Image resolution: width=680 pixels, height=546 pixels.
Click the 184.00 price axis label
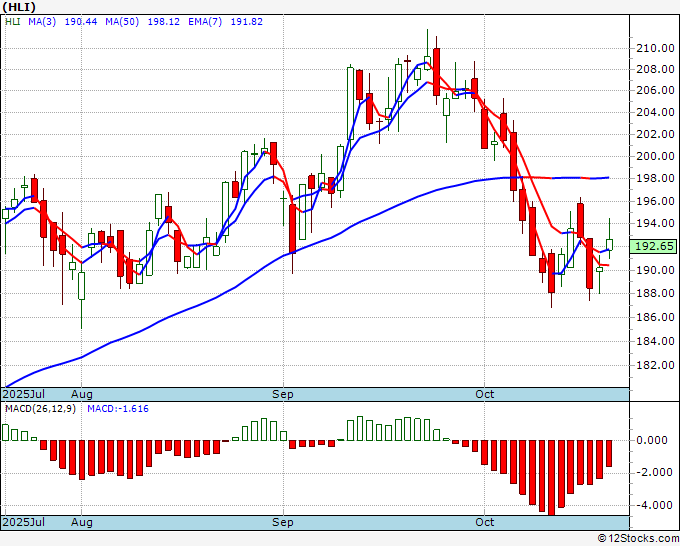[655, 341]
